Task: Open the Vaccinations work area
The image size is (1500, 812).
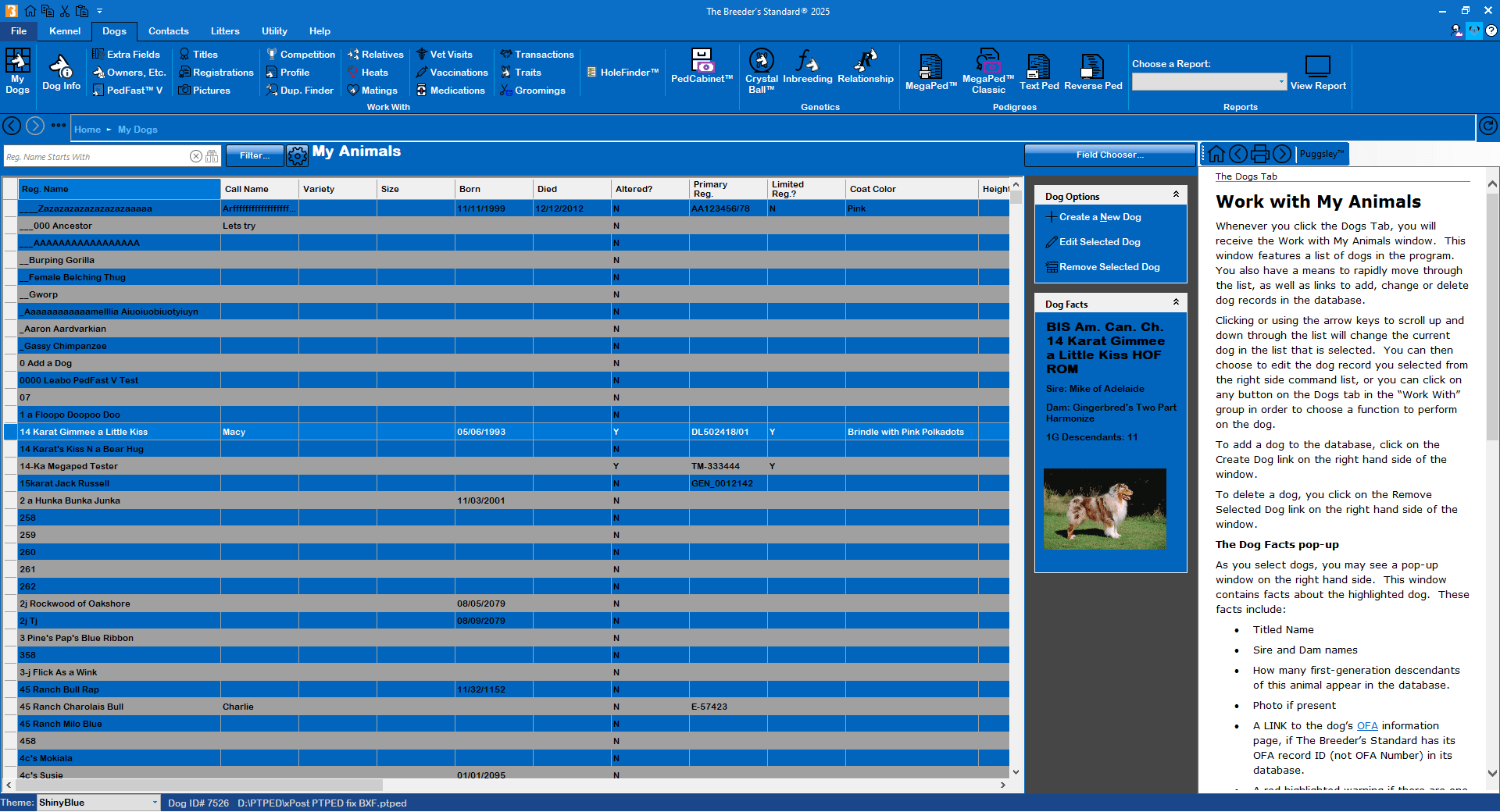Action: [452, 72]
